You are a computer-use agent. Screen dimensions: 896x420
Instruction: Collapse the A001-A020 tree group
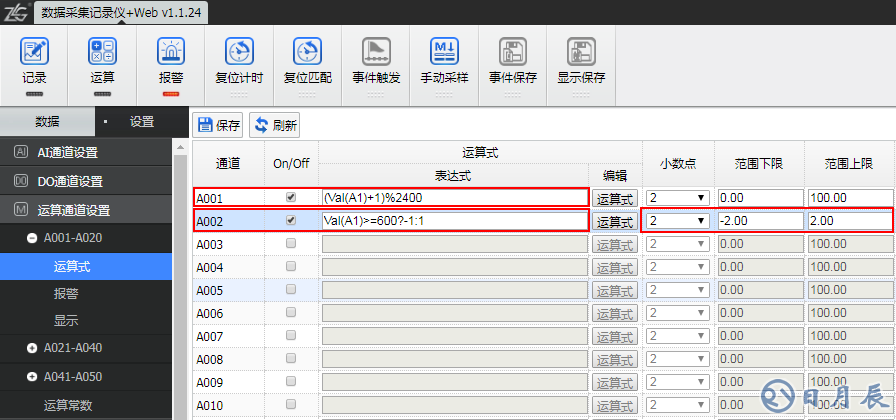[x=32, y=238]
